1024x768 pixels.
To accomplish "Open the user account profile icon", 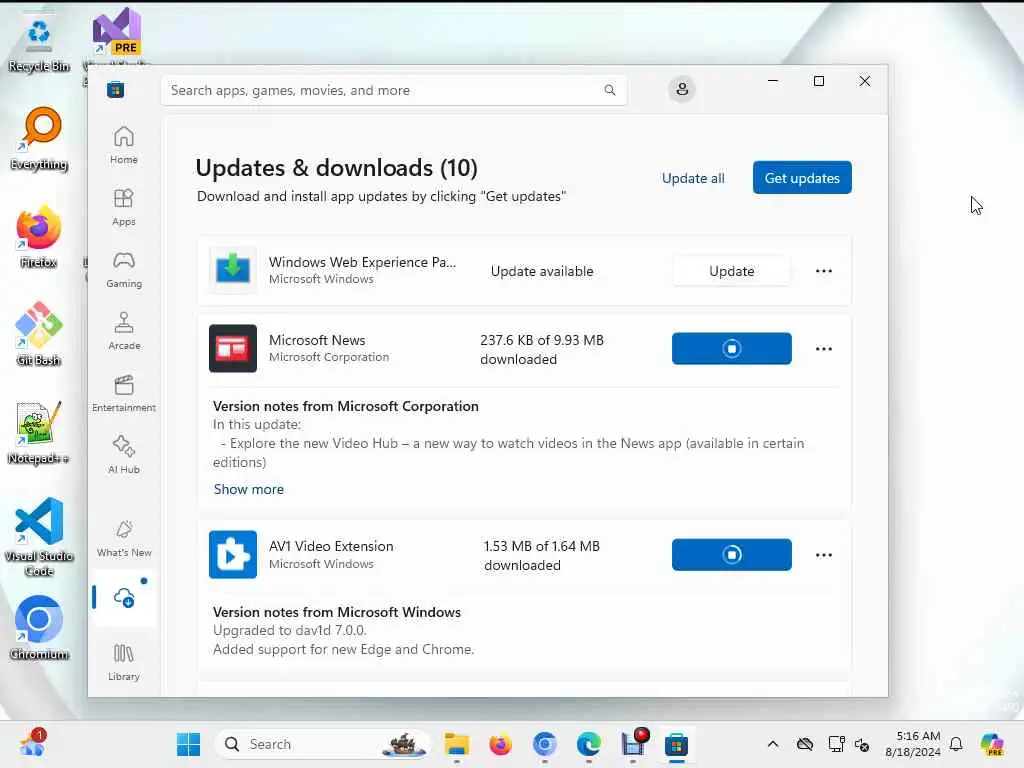I will pyautogui.click(x=682, y=89).
